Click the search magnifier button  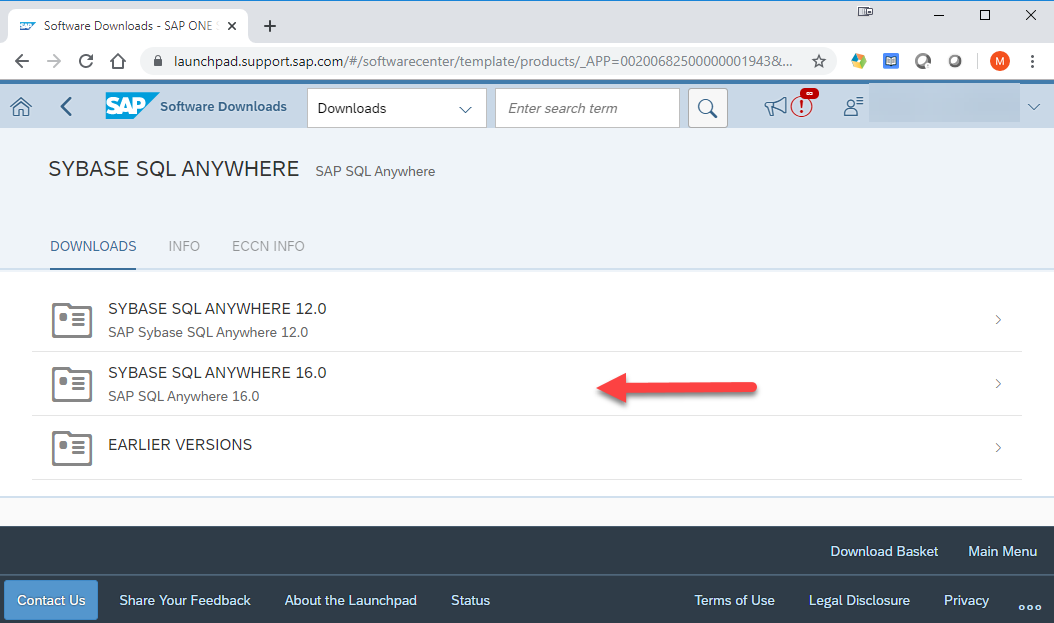pos(707,108)
